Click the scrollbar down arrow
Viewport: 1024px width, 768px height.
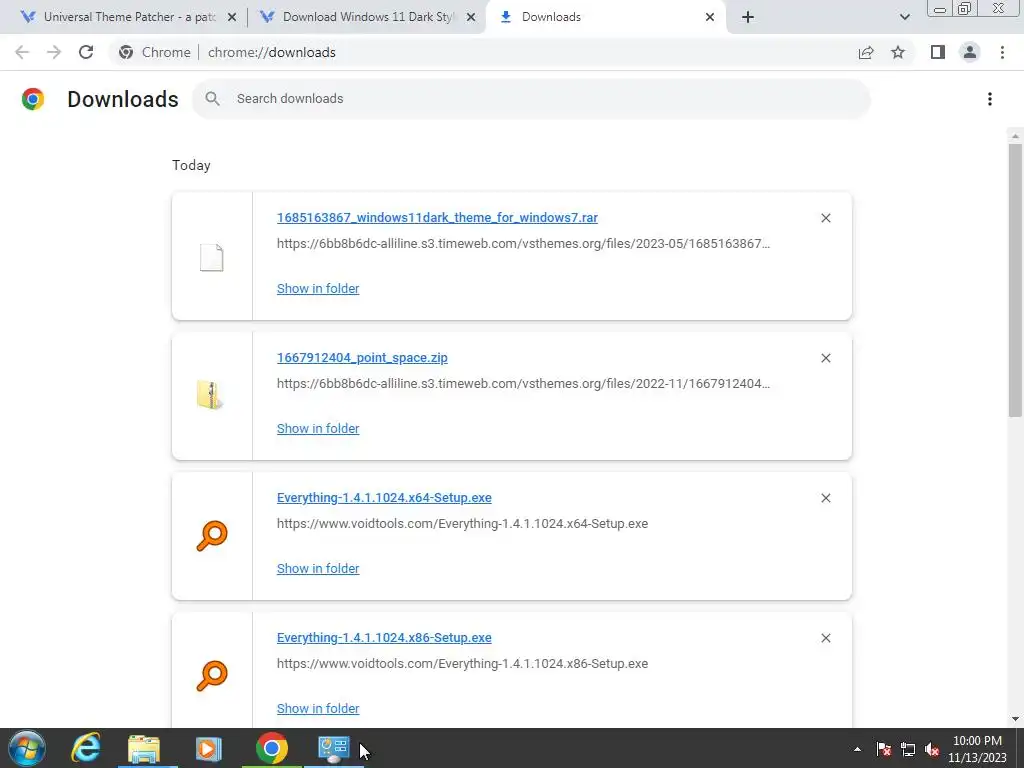coord(1015,720)
